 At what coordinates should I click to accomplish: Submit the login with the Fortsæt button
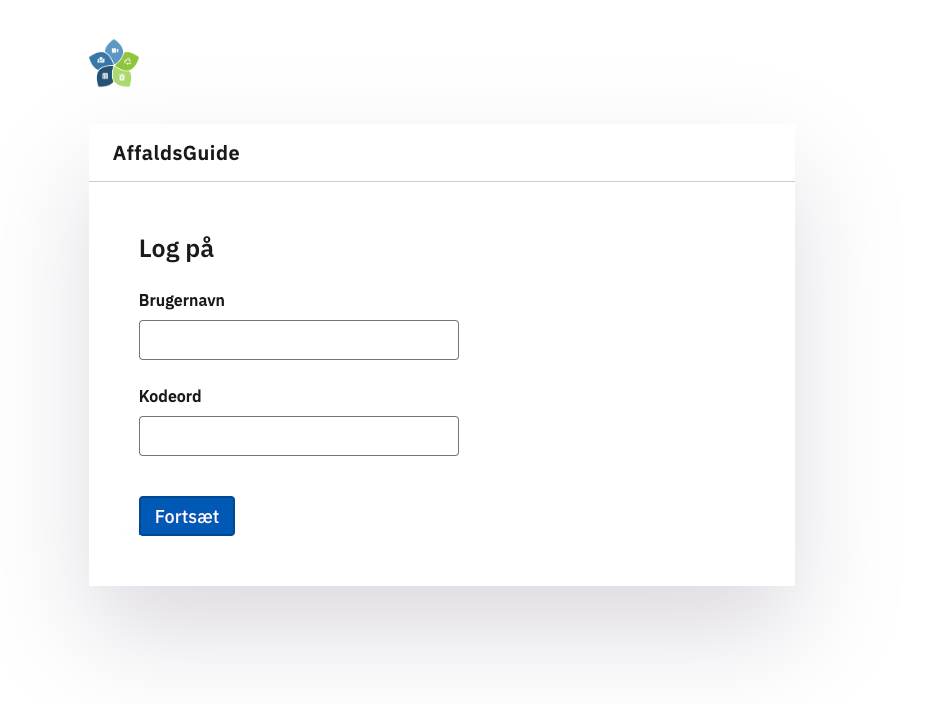pyautogui.click(x=187, y=516)
